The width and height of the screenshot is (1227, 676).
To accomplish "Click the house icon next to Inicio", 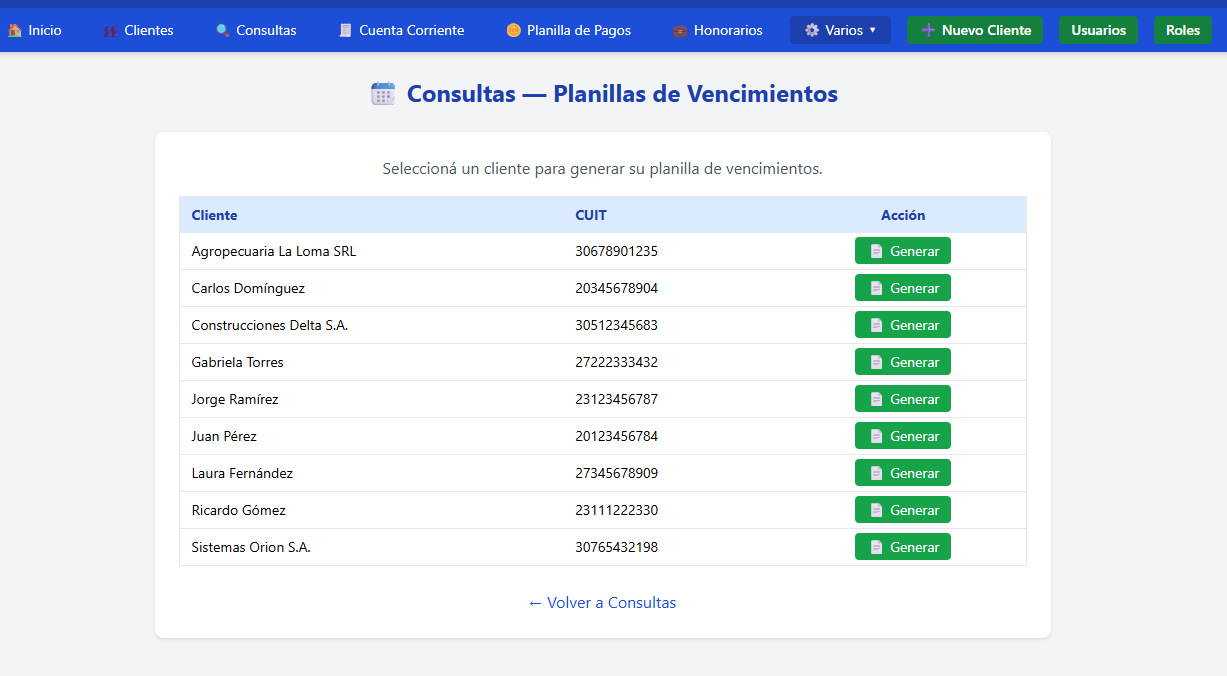I will point(14,30).
